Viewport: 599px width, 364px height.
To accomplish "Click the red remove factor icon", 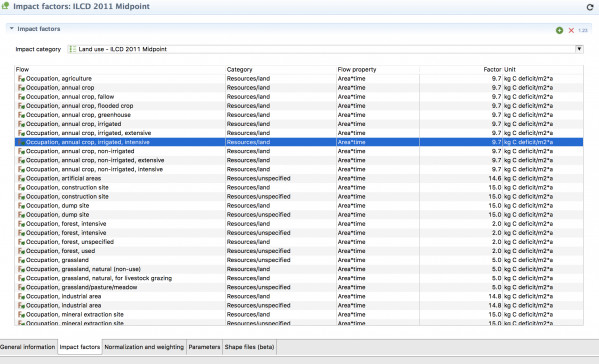I will (571, 30).
